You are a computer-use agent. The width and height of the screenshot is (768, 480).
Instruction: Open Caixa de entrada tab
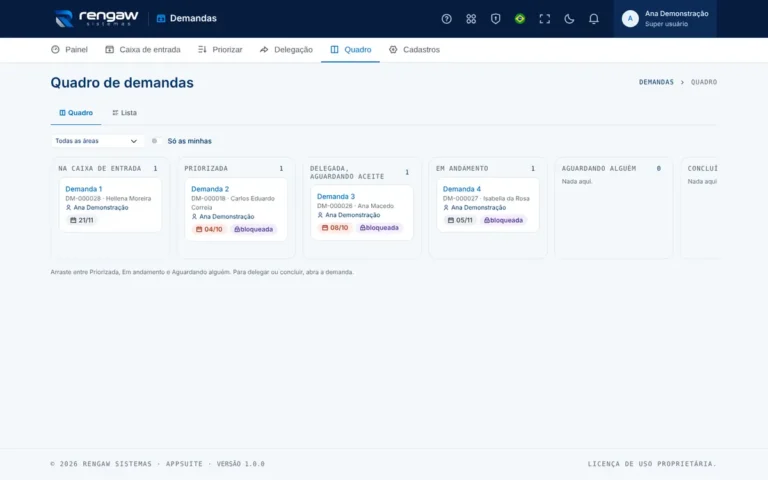pos(143,49)
